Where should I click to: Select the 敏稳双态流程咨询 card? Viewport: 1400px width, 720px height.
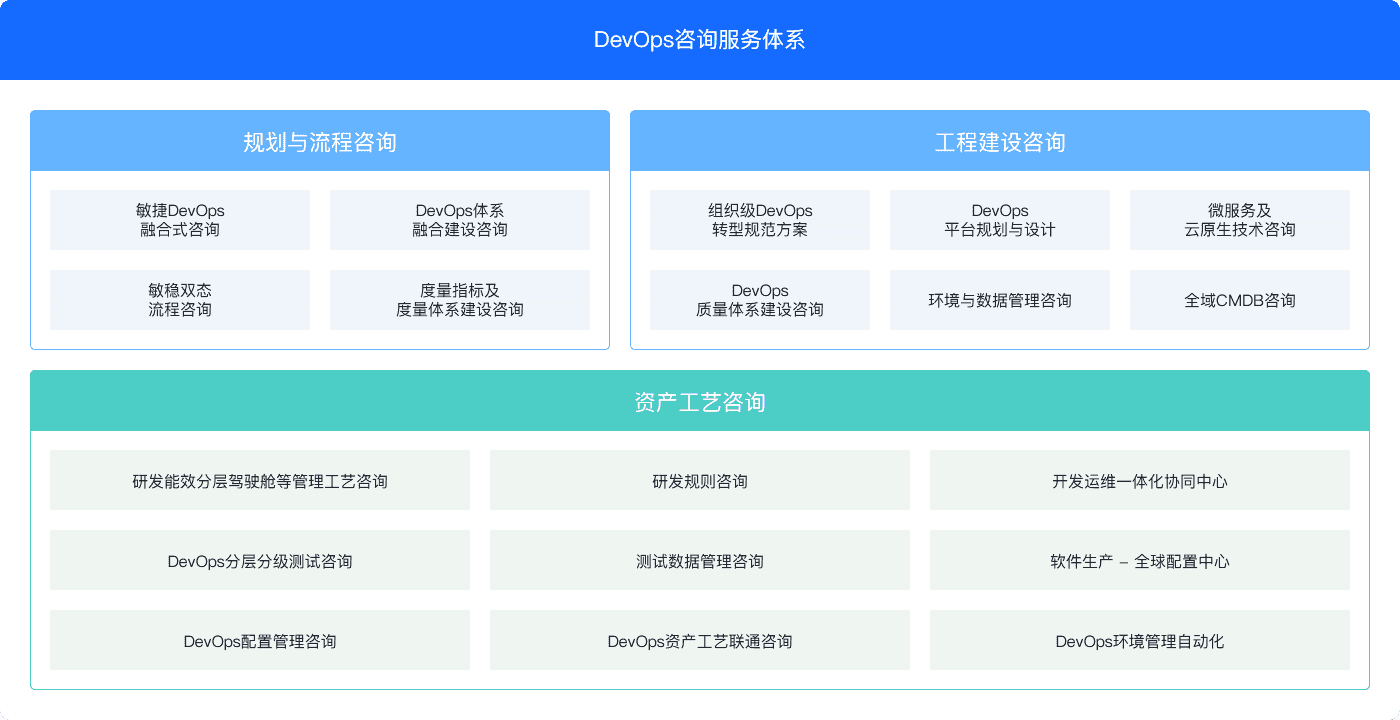click(180, 299)
